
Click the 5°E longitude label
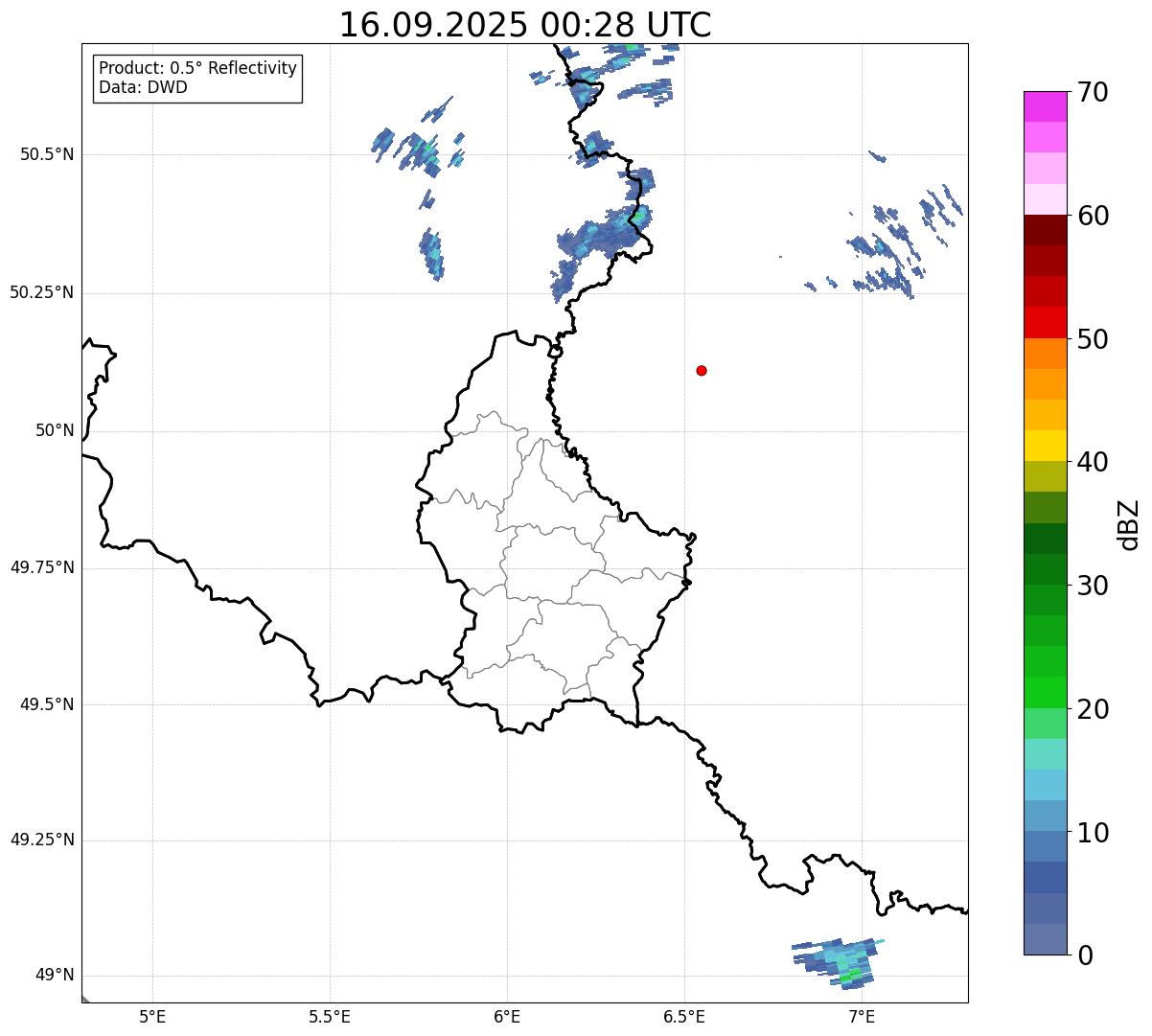(x=152, y=1017)
